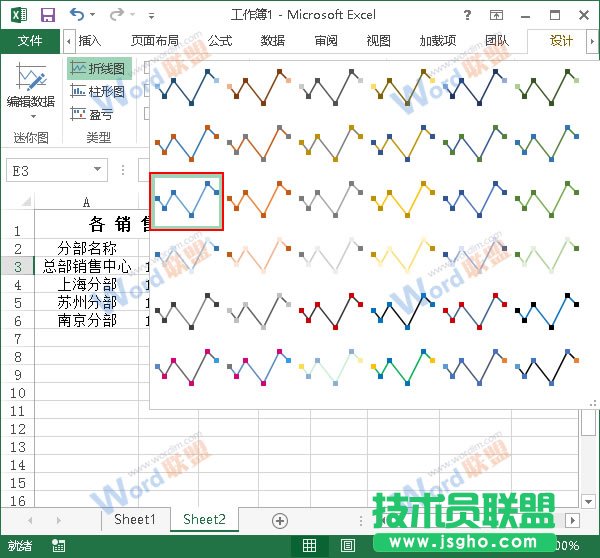
Task: Switch to the Formulas (公式) ribbon tab
Action: coord(220,41)
